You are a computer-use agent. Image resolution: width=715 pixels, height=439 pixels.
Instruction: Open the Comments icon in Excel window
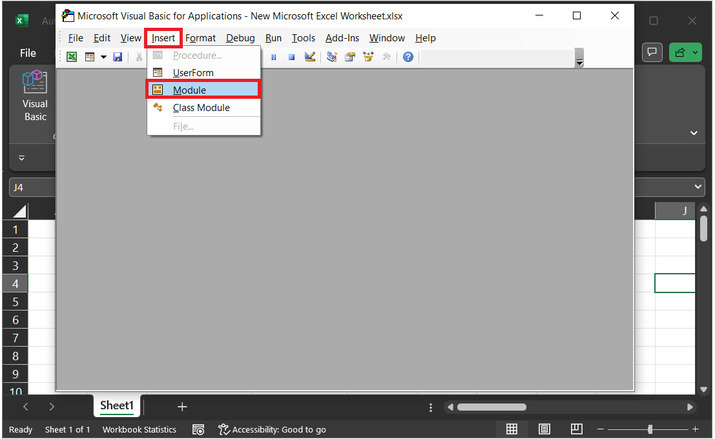tap(652, 52)
